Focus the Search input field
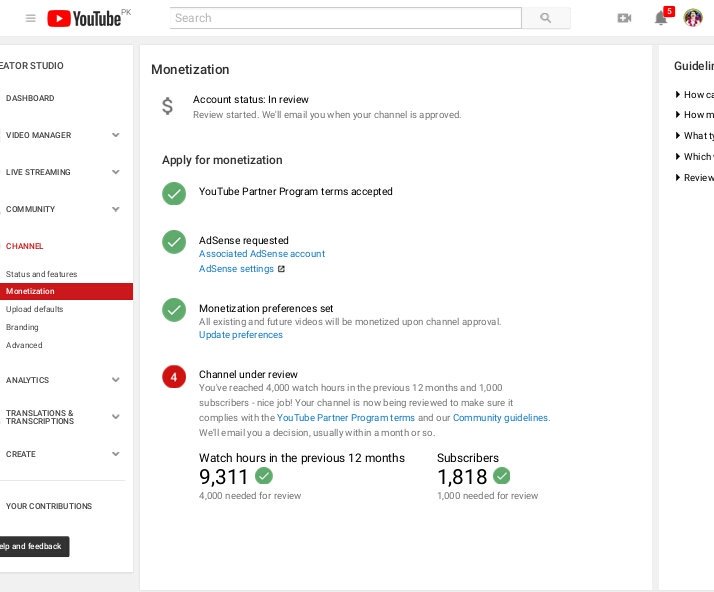 tap(346, 18)
